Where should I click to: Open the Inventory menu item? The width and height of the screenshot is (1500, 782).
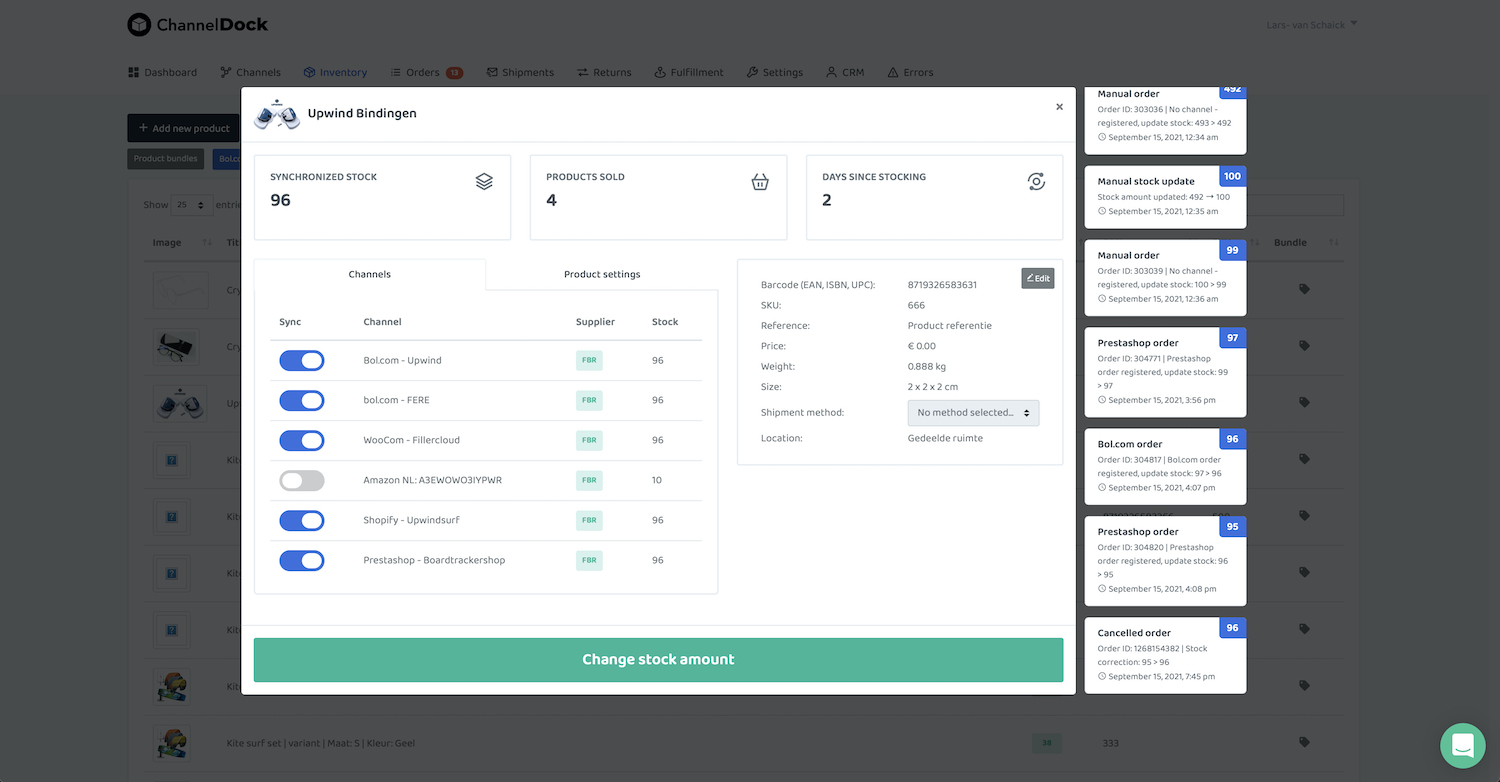tap(335, 72)
